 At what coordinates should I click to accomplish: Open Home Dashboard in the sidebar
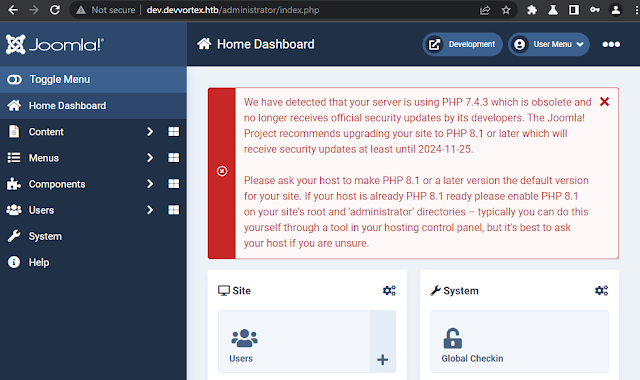click(x=93, y=106)
